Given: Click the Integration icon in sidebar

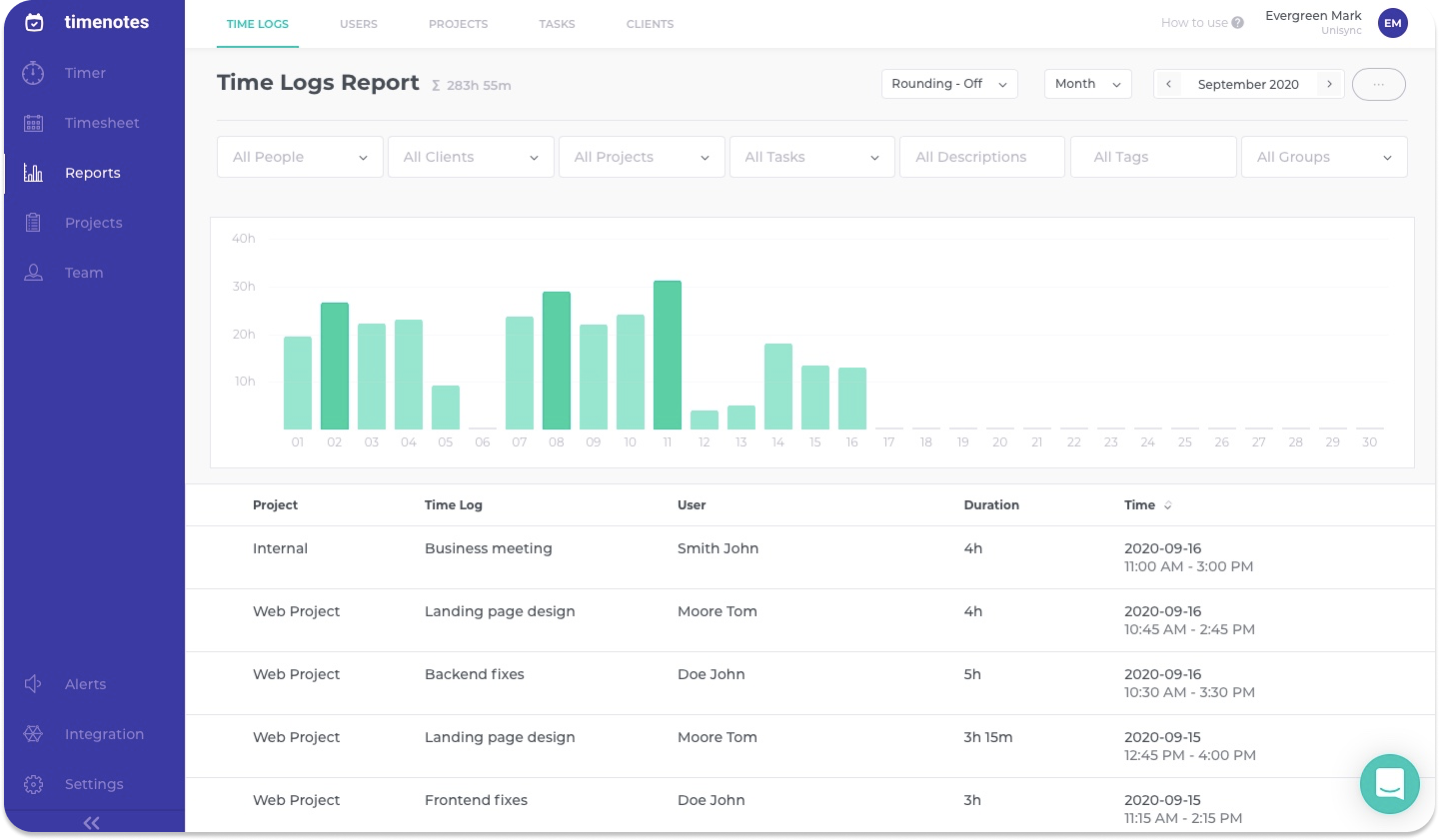Looking at the screenshot, I should (33, 734).
